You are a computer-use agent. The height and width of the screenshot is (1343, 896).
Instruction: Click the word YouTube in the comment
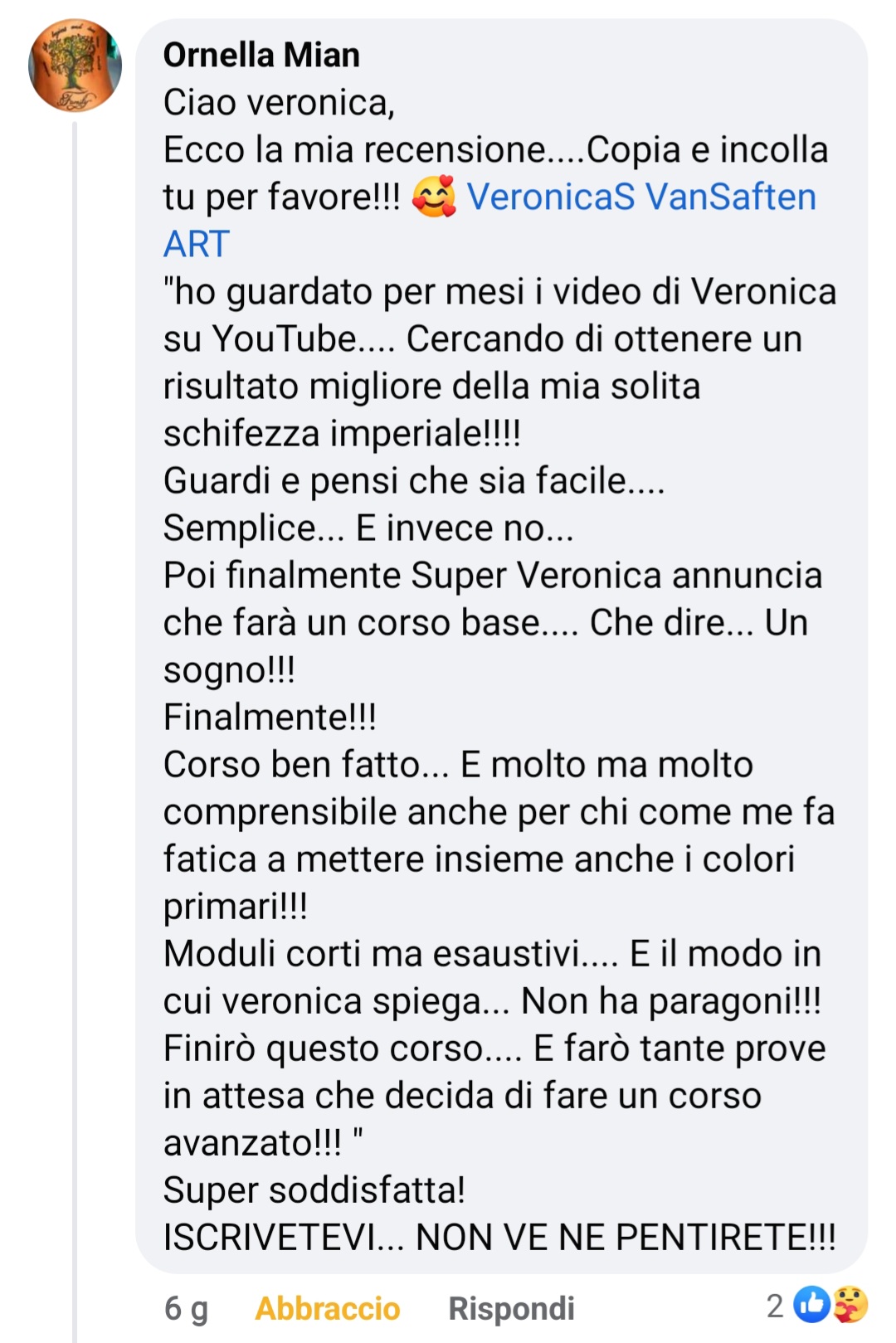pos(284,339)
